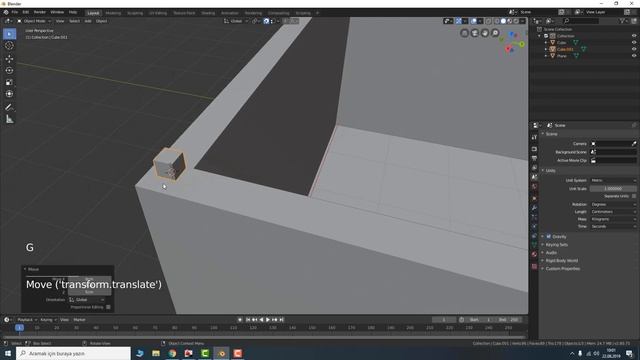This screenshot has width=640, height=360.
Task: Open the Render menu
Action: (40, 12)
